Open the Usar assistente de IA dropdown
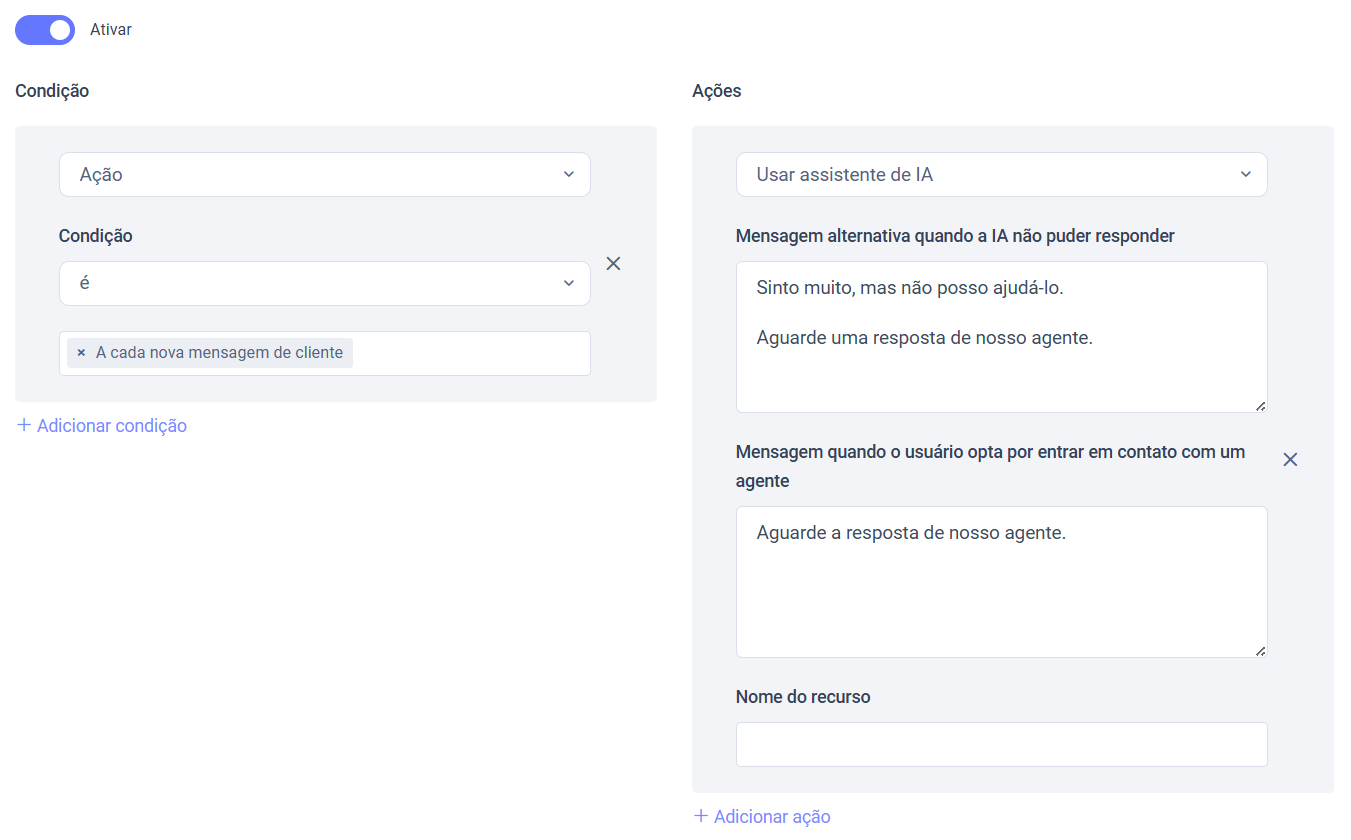 click(1001, 174)
